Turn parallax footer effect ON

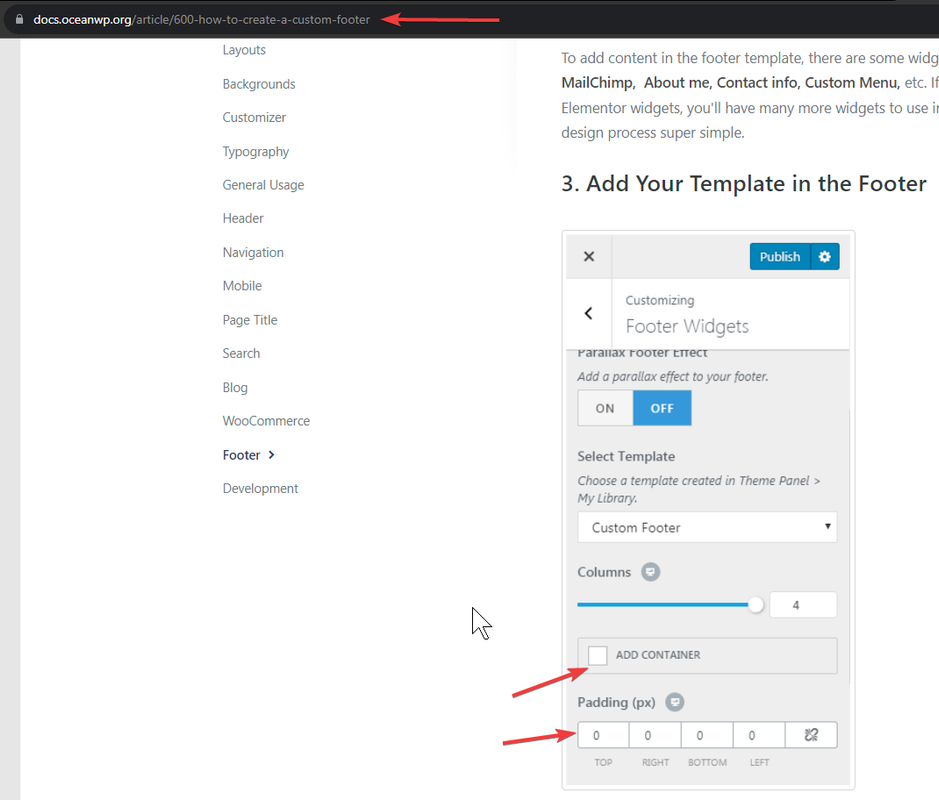pyautogui.click(x=605, y=408)
